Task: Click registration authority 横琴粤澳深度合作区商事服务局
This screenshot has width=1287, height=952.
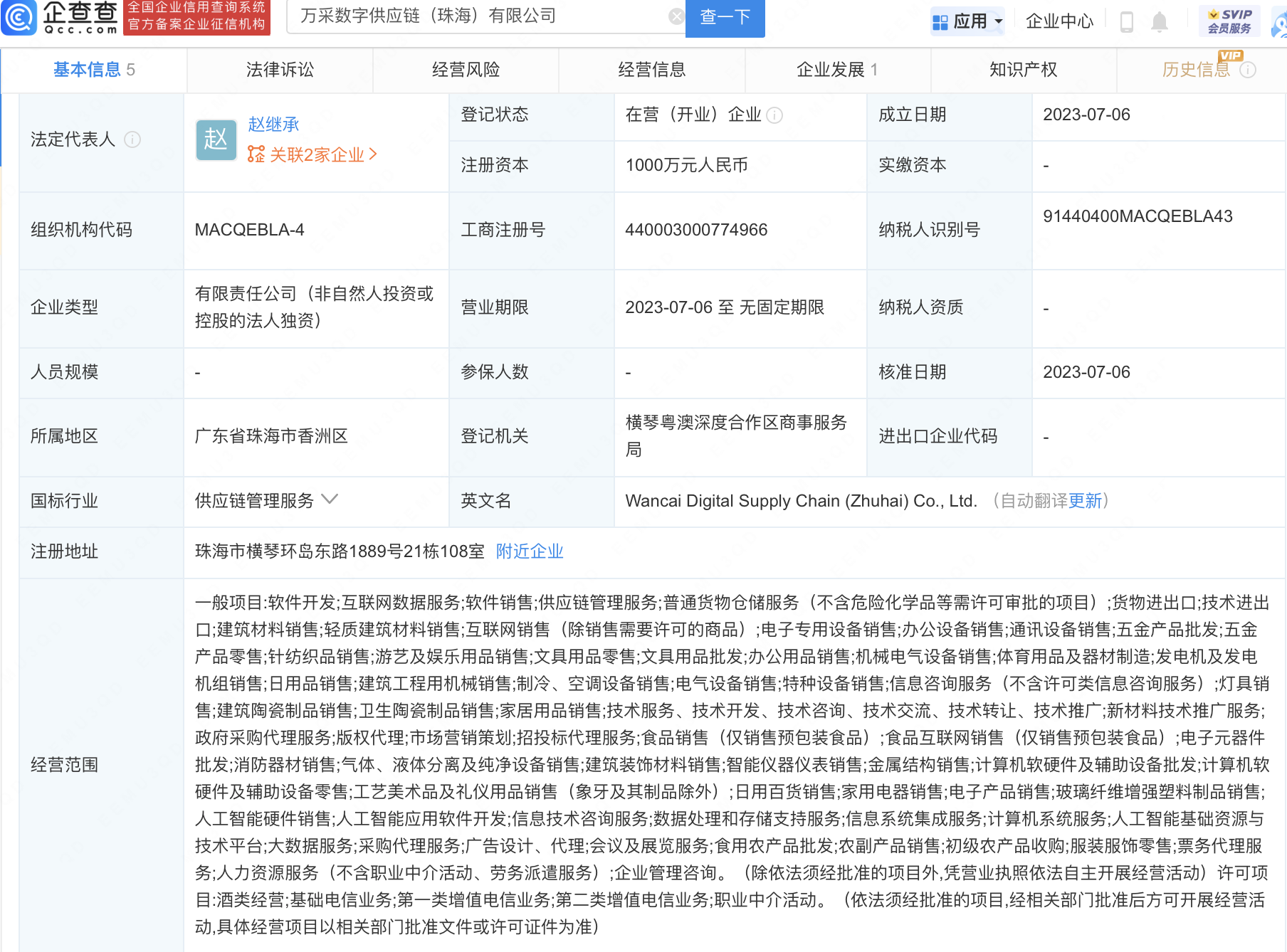Action: [736, 436]
